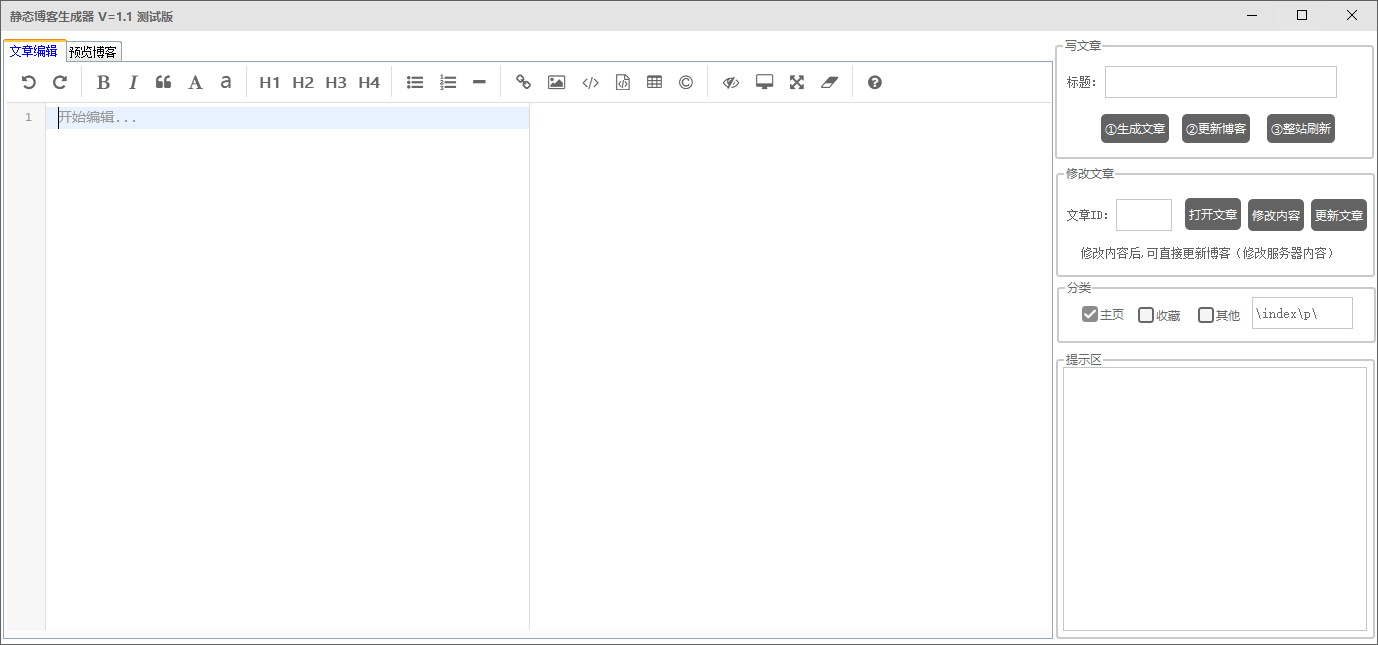Viewport: 1378px width, 645px height.
Task: Enable the 收藏 category checkbox
Action: click(x=1146, y=315)
